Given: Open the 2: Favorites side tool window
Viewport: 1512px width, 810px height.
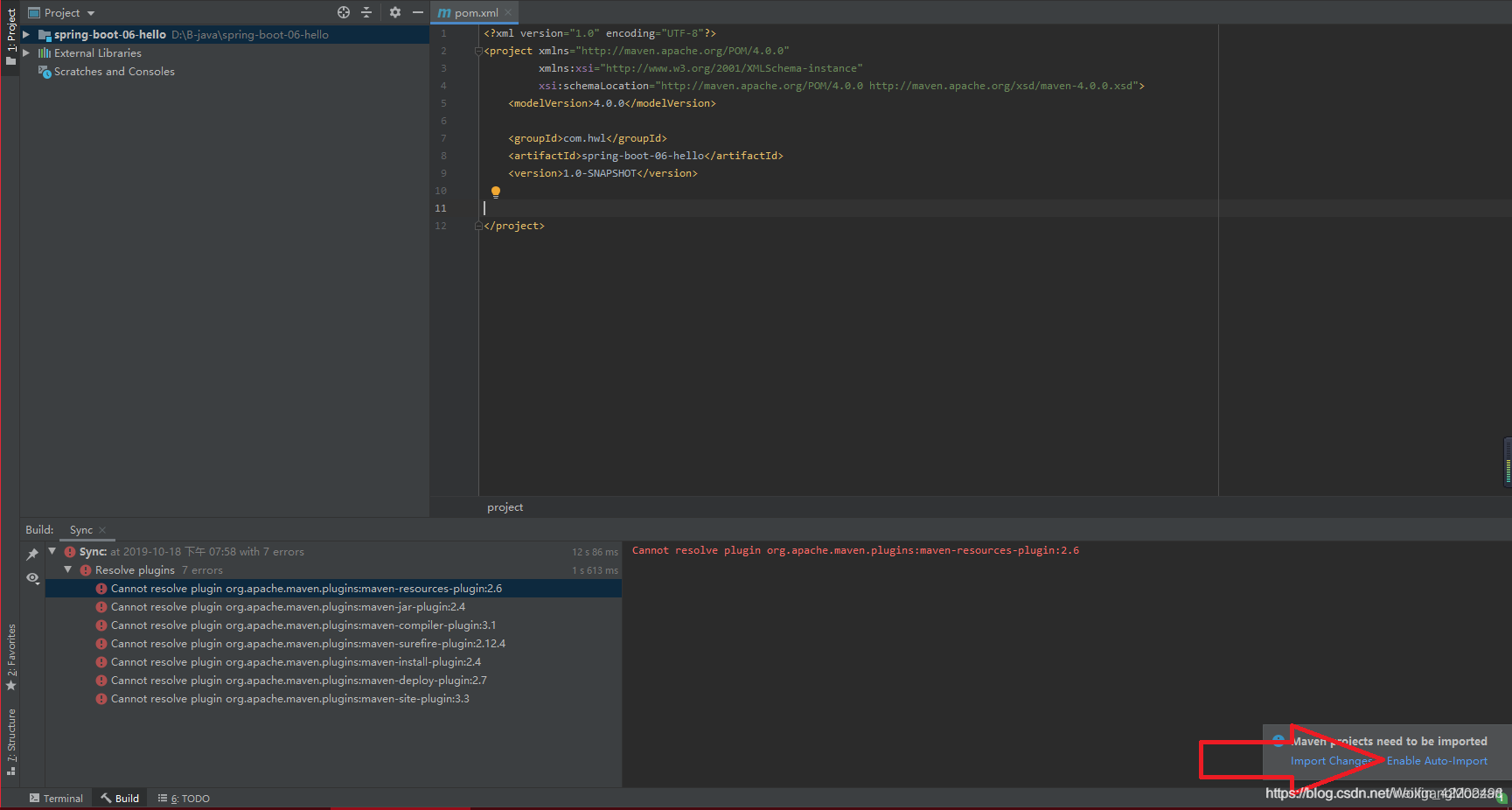Looking at the screenshot, I should click(10, 657).
